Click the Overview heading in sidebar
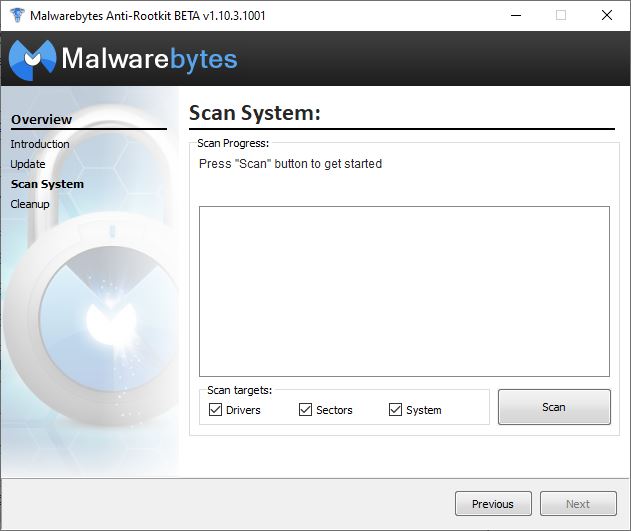The width and height of the screenshot is (631, 531). tap(41, 119)
